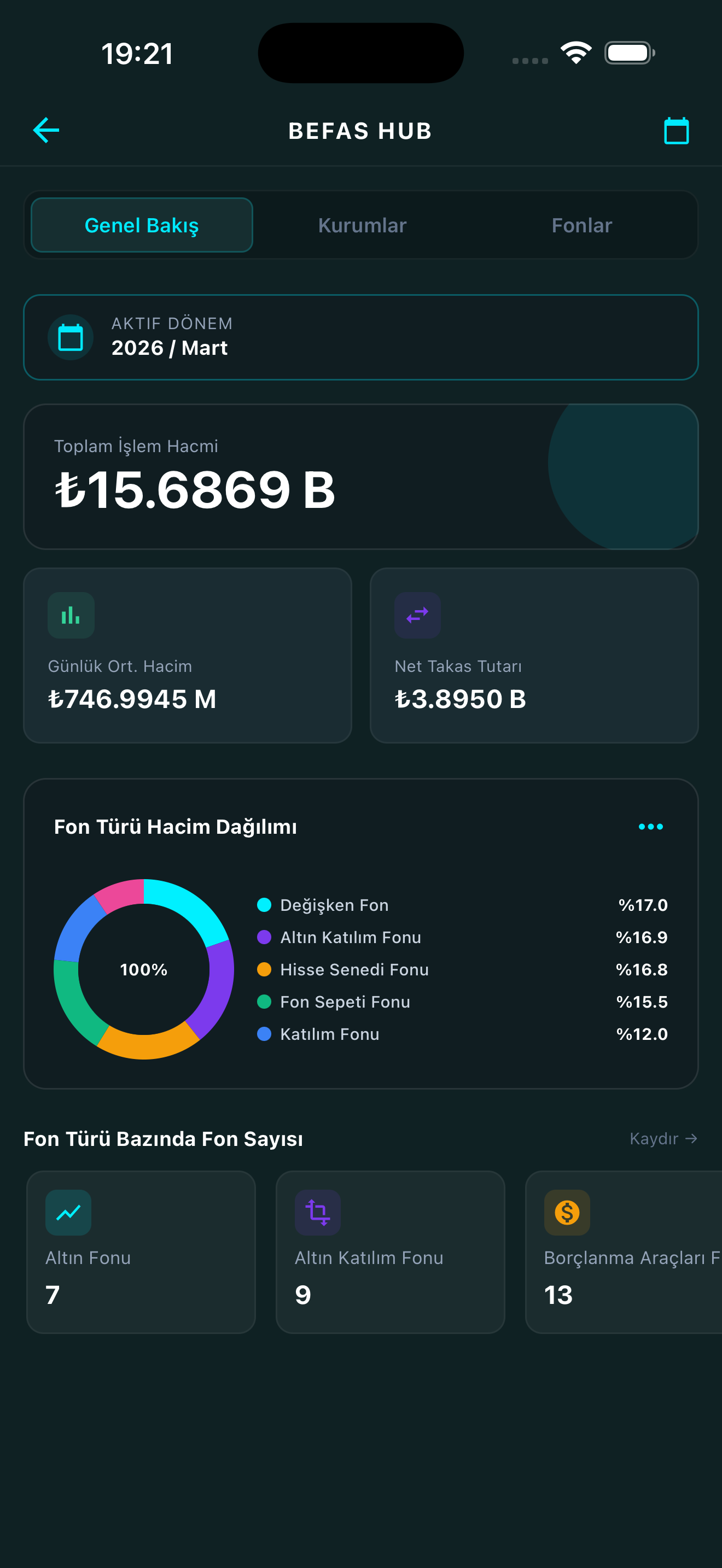Check the Wi-Fi status icon

pyautogui.click(x=576, y=53)
